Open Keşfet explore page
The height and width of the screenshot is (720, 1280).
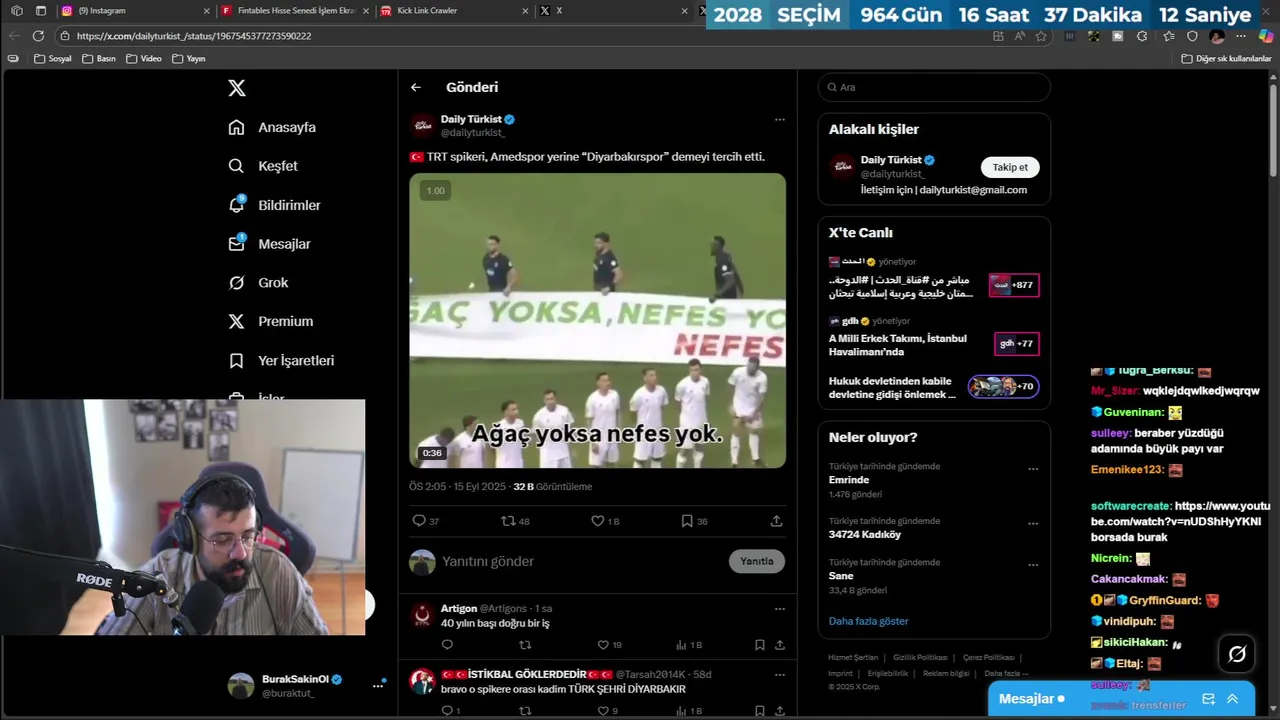(x=263, y=166)
